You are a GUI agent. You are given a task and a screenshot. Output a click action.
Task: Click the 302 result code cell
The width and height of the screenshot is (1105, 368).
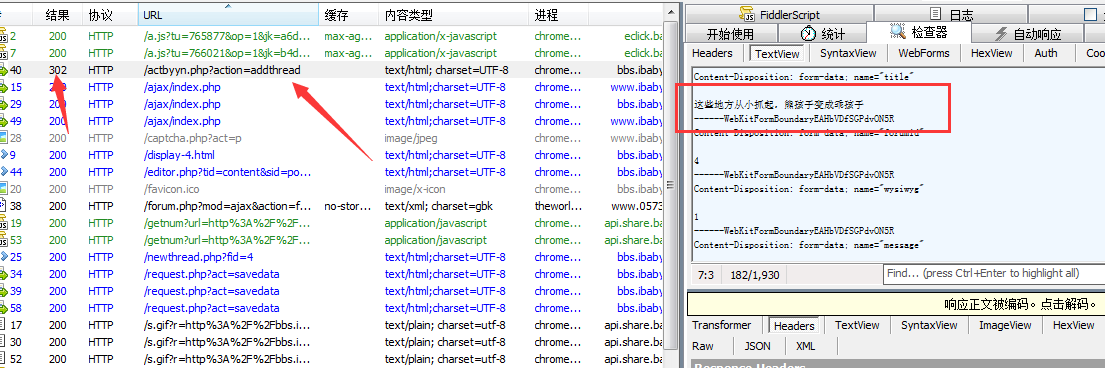(58, 70)
